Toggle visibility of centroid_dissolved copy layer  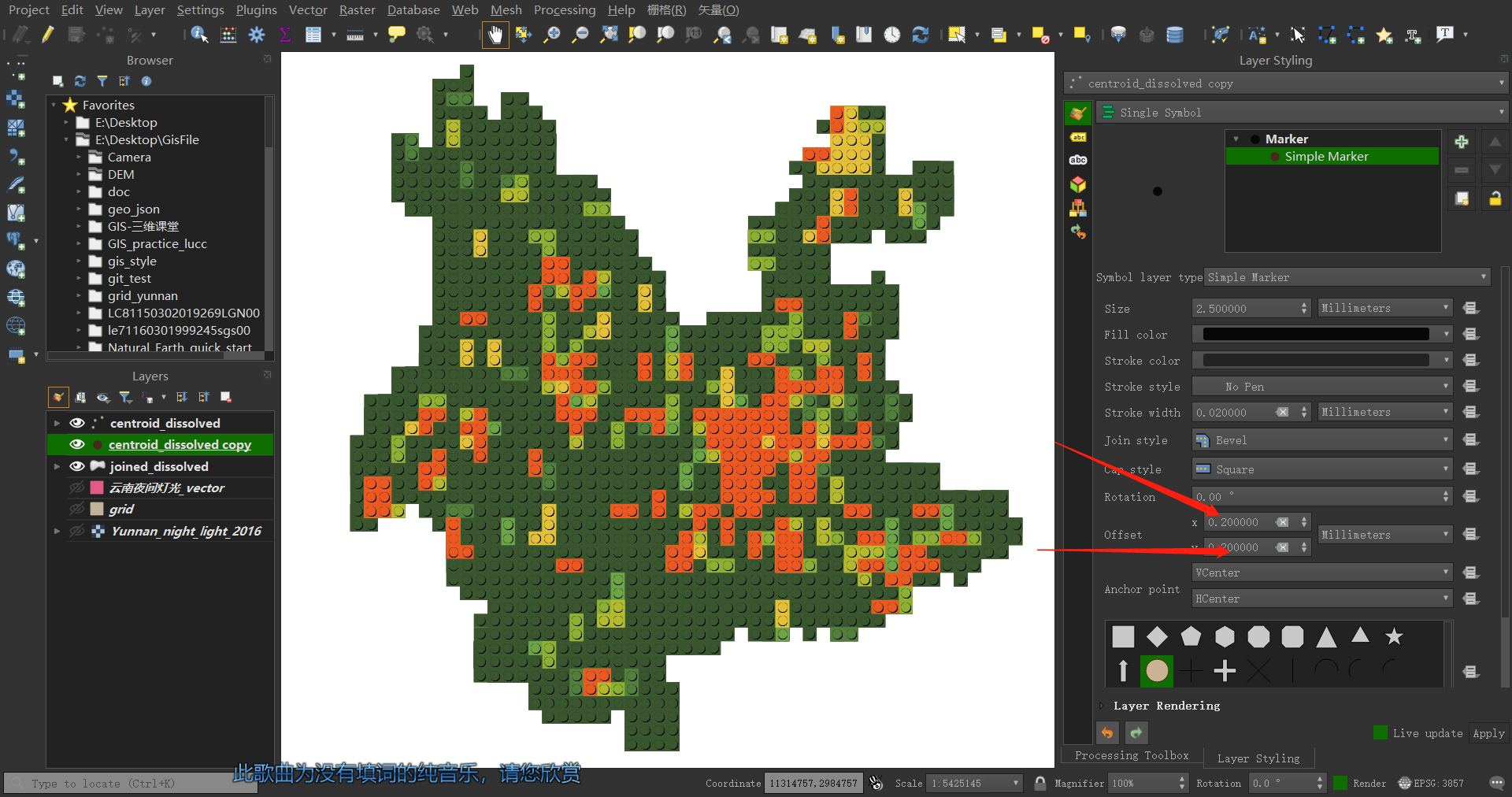pyautogui.click(x=77, y=444)
